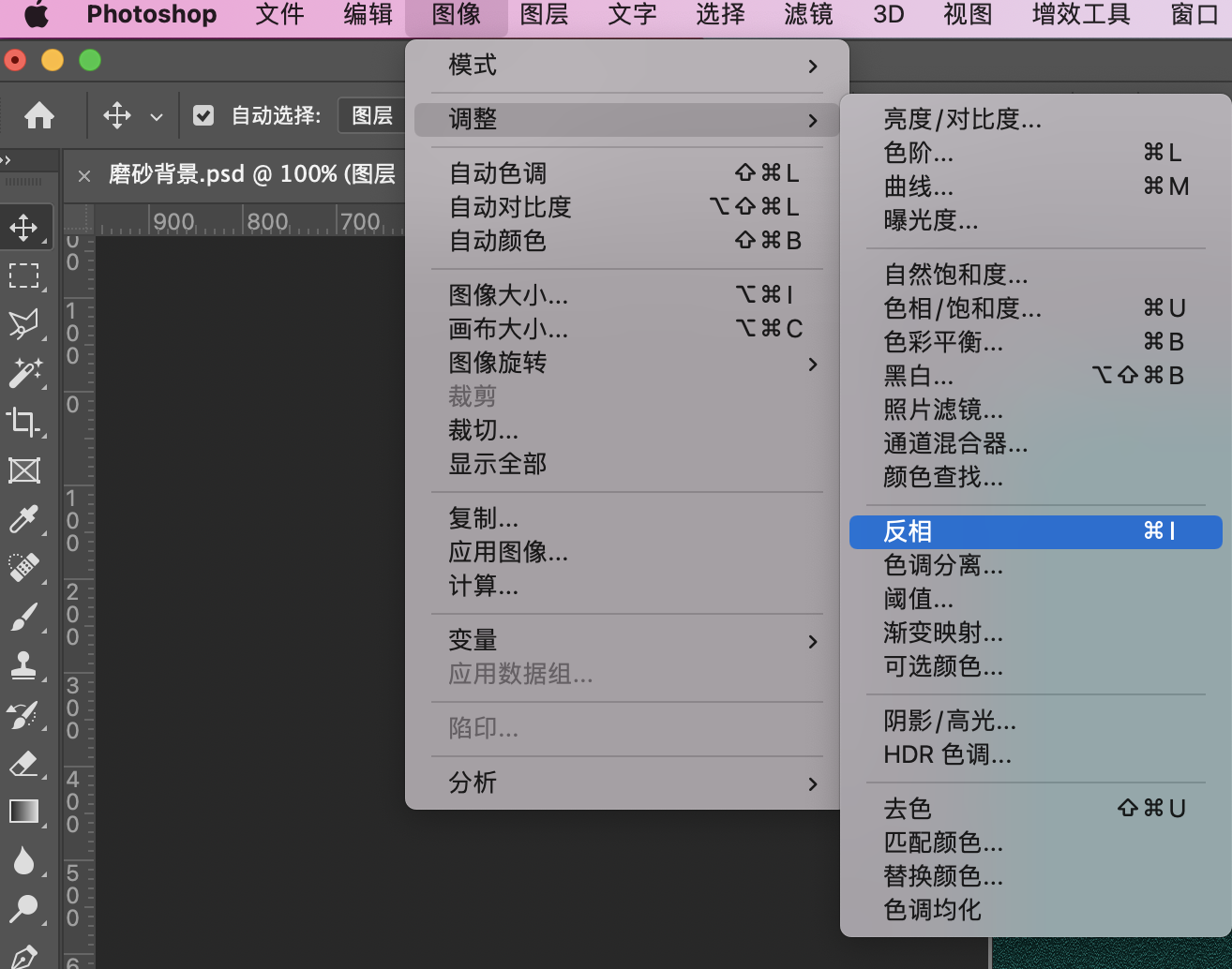
Task: Select 阈值... adjustment
Action: [x=1036, y=599]
